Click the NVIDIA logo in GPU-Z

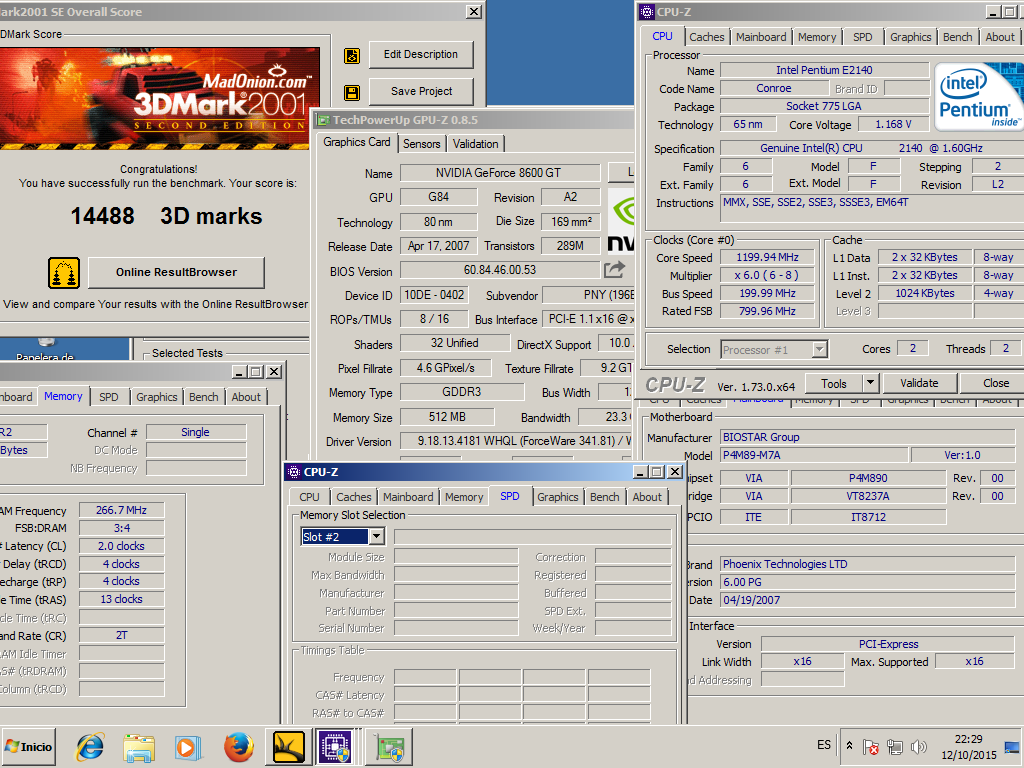click(x=620, y=220)
